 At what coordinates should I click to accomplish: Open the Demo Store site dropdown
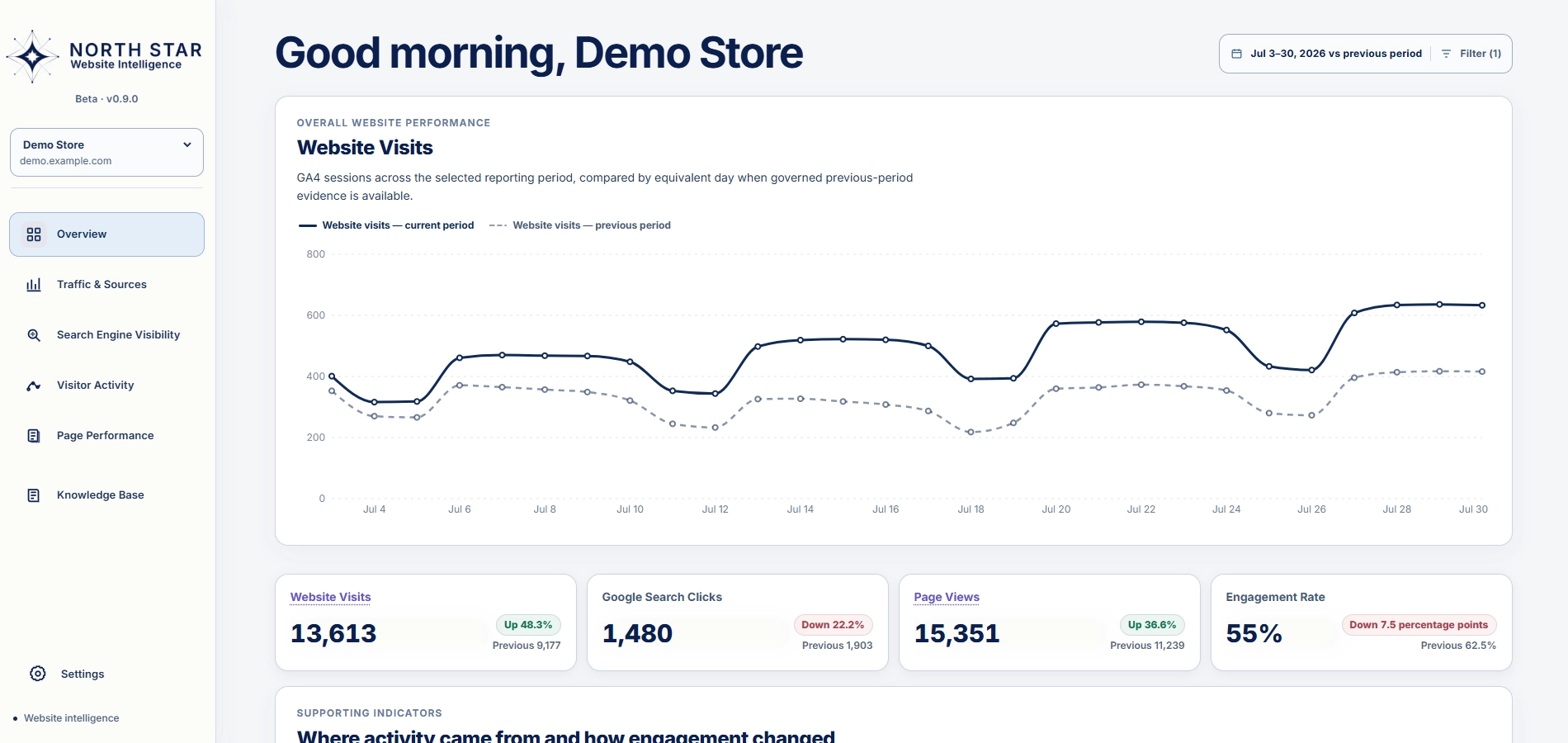(106, 152)
